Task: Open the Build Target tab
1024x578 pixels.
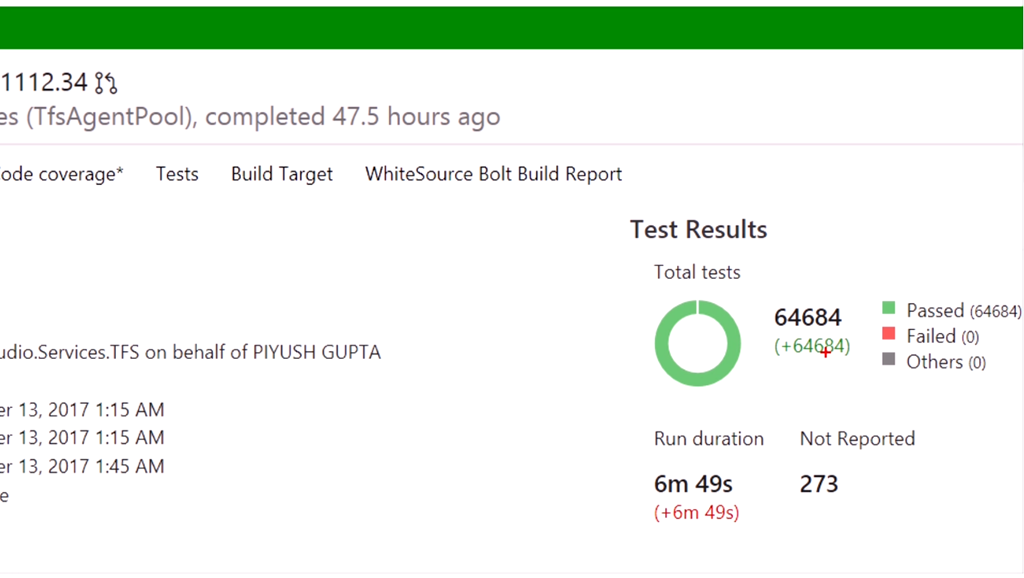Action: pos(282,174)
